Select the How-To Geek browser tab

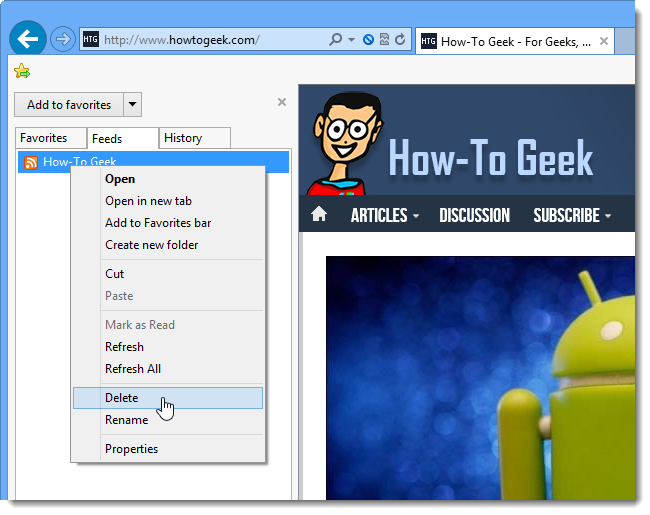(x=514, y=41)
